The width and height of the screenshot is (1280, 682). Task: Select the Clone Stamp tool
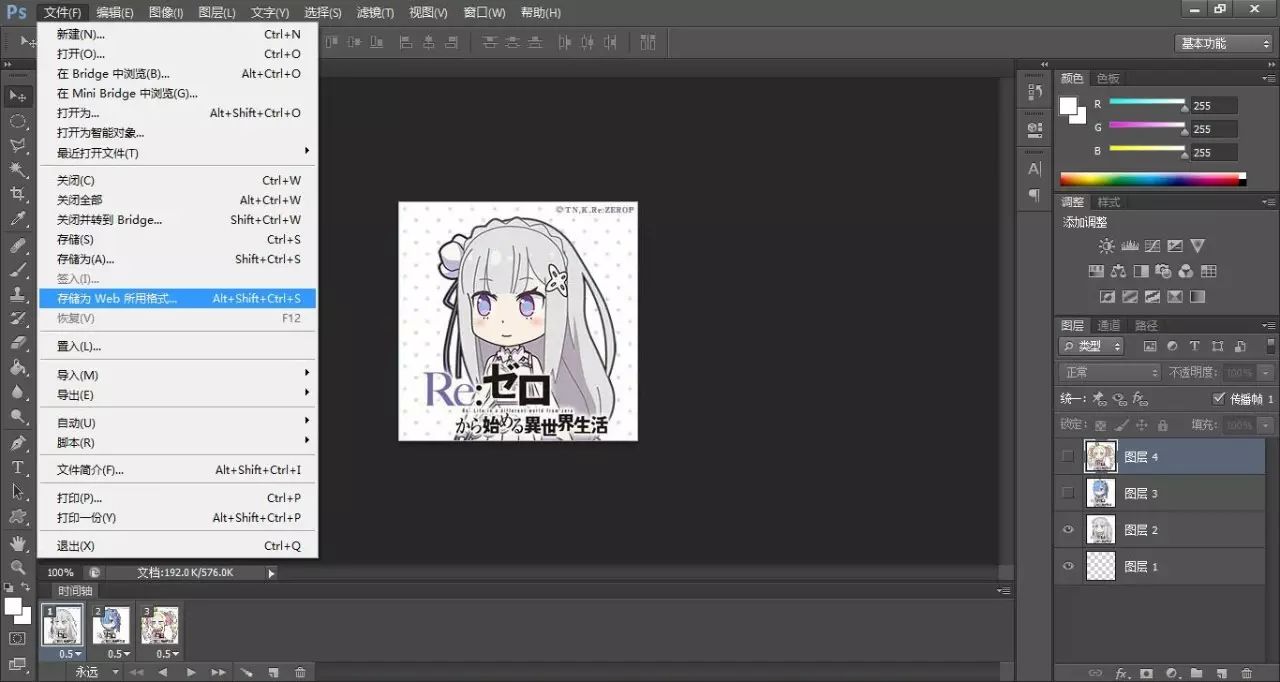[x=18, y=295]
